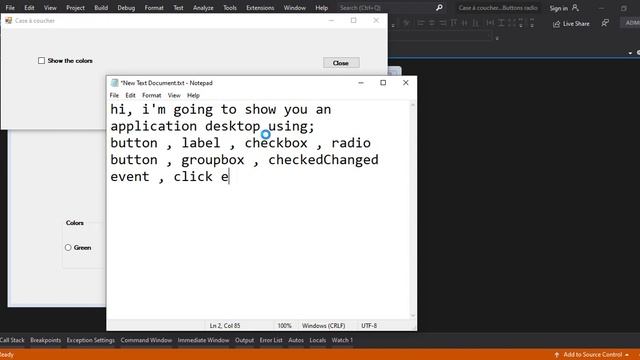Open the Visual Studio Help menu
The height and width of the screenshot is (360, 640).
click(321, 8)
